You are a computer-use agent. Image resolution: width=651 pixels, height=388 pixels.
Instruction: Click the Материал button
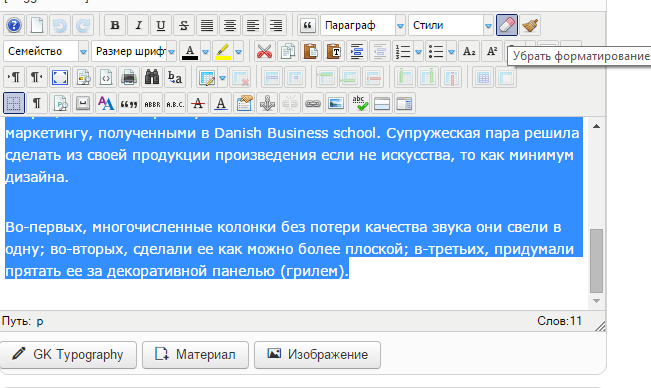click(x=196, y=355)
